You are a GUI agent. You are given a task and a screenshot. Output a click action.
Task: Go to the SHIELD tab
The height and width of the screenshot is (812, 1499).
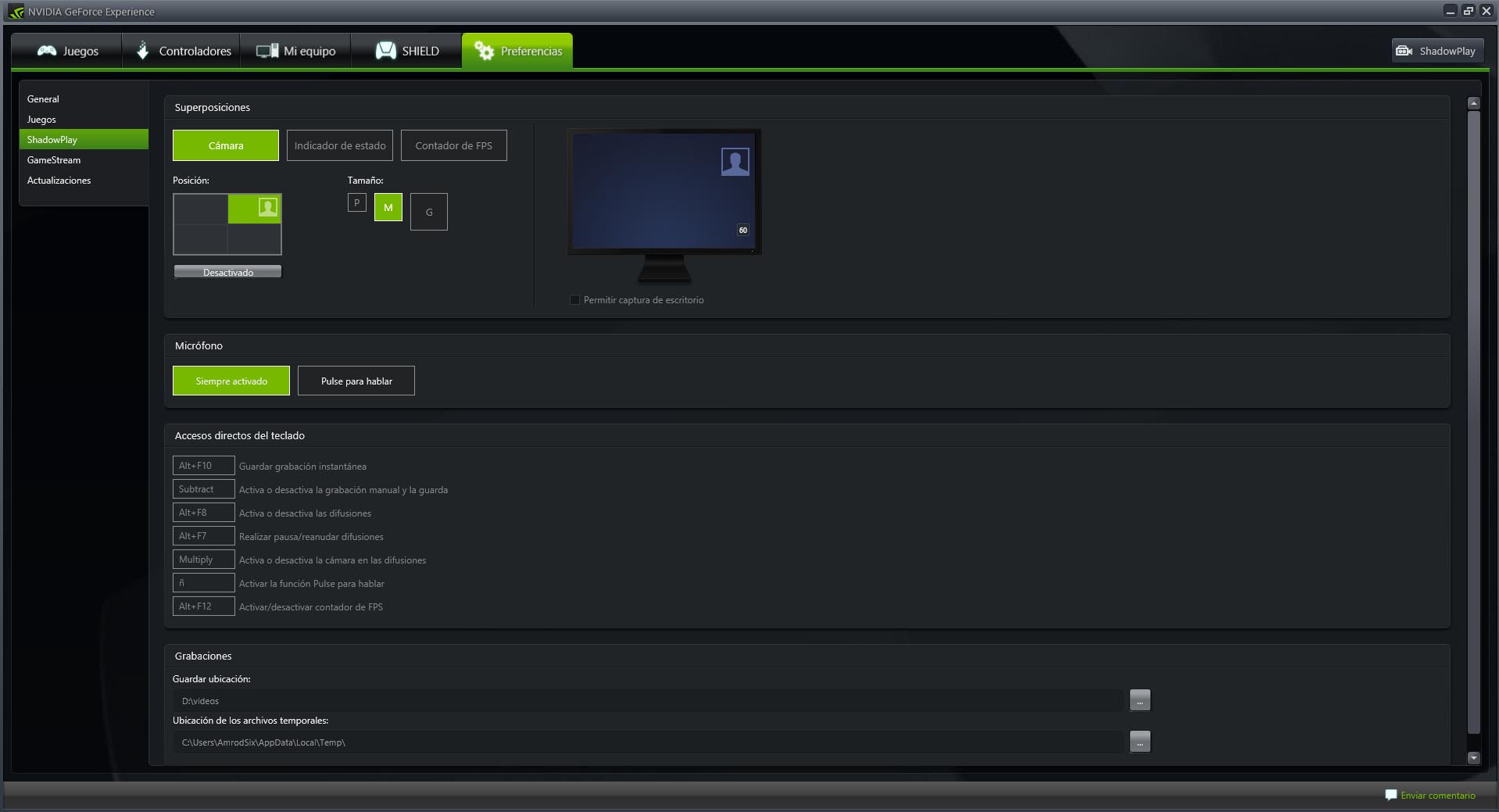406,51
